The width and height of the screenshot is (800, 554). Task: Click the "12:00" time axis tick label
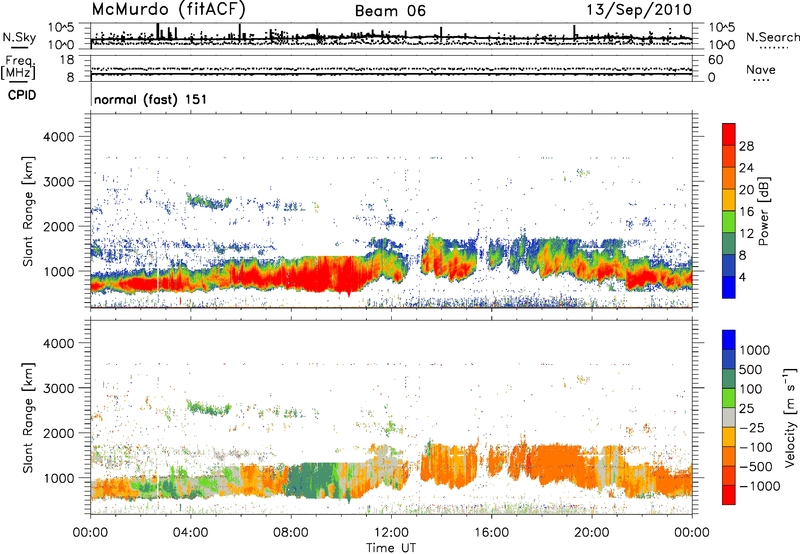click(x=391, y=533)
